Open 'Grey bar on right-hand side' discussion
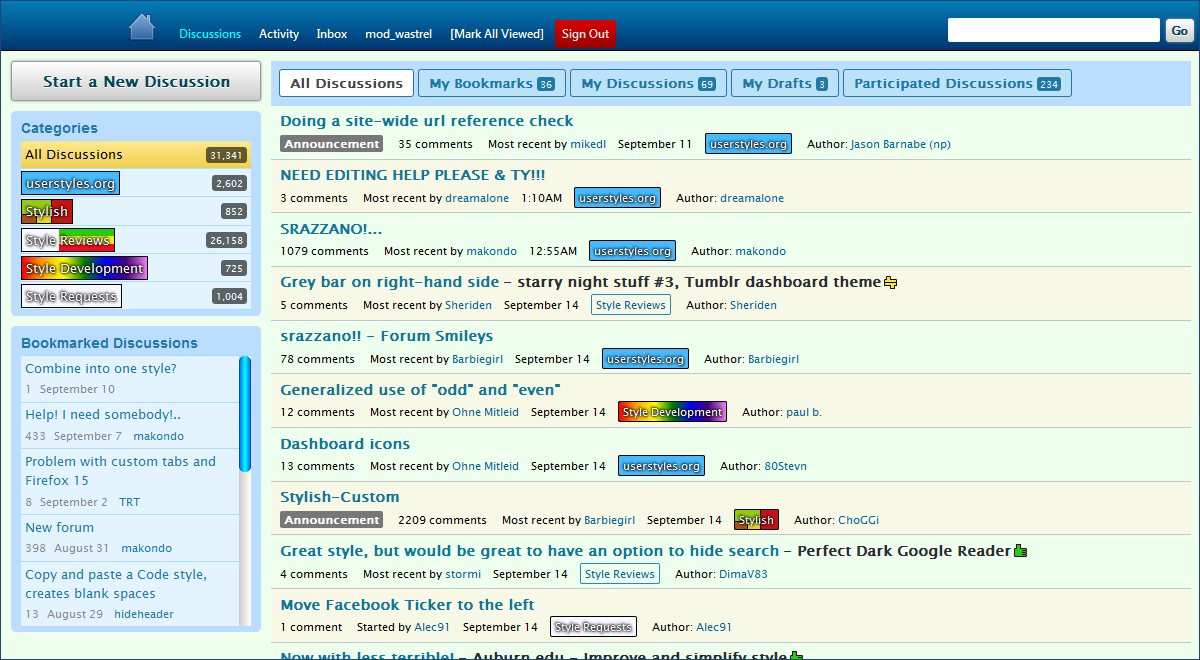 point(389,282)
